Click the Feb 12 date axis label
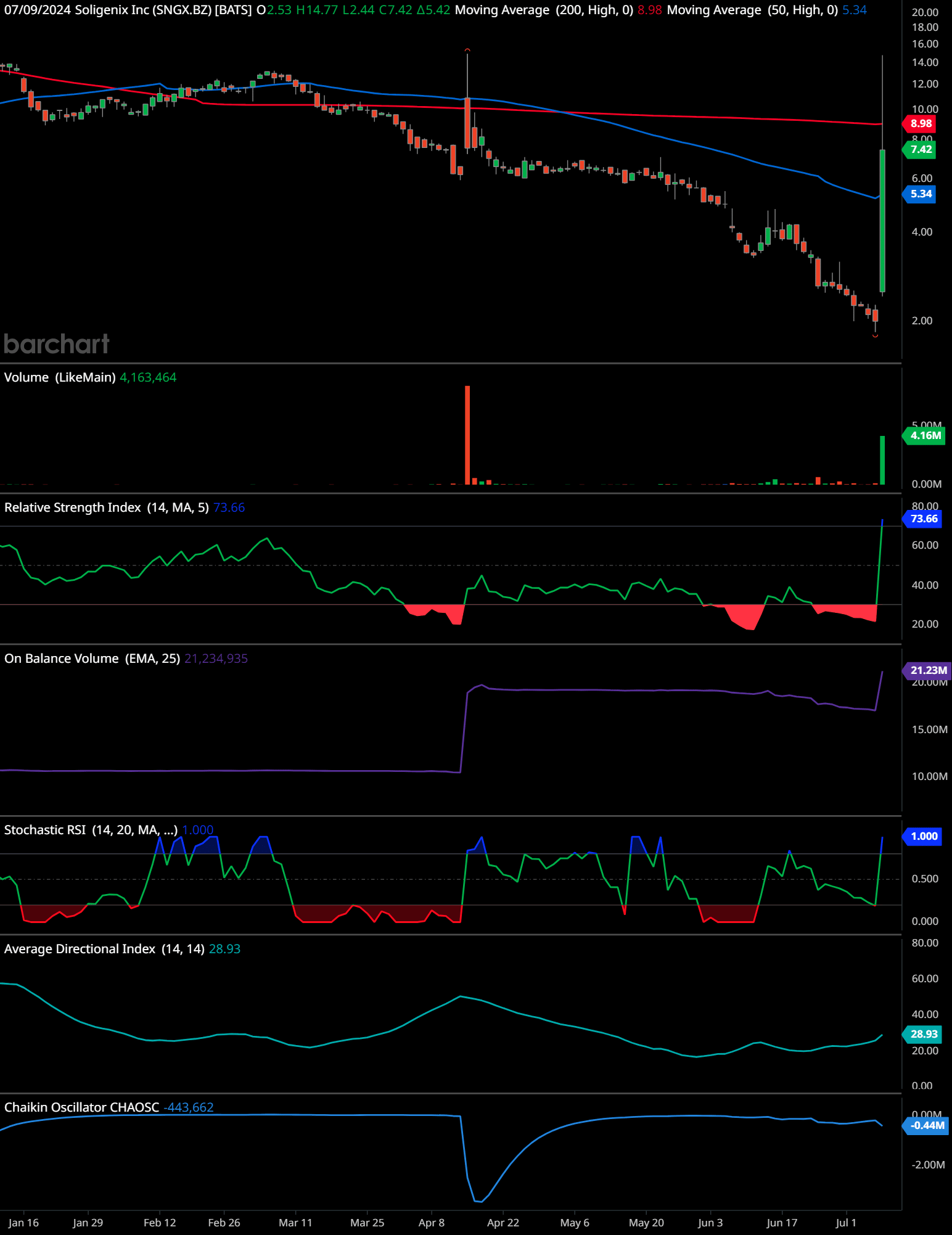Viewport: 952px width, 1235px height. [160, 1223]
